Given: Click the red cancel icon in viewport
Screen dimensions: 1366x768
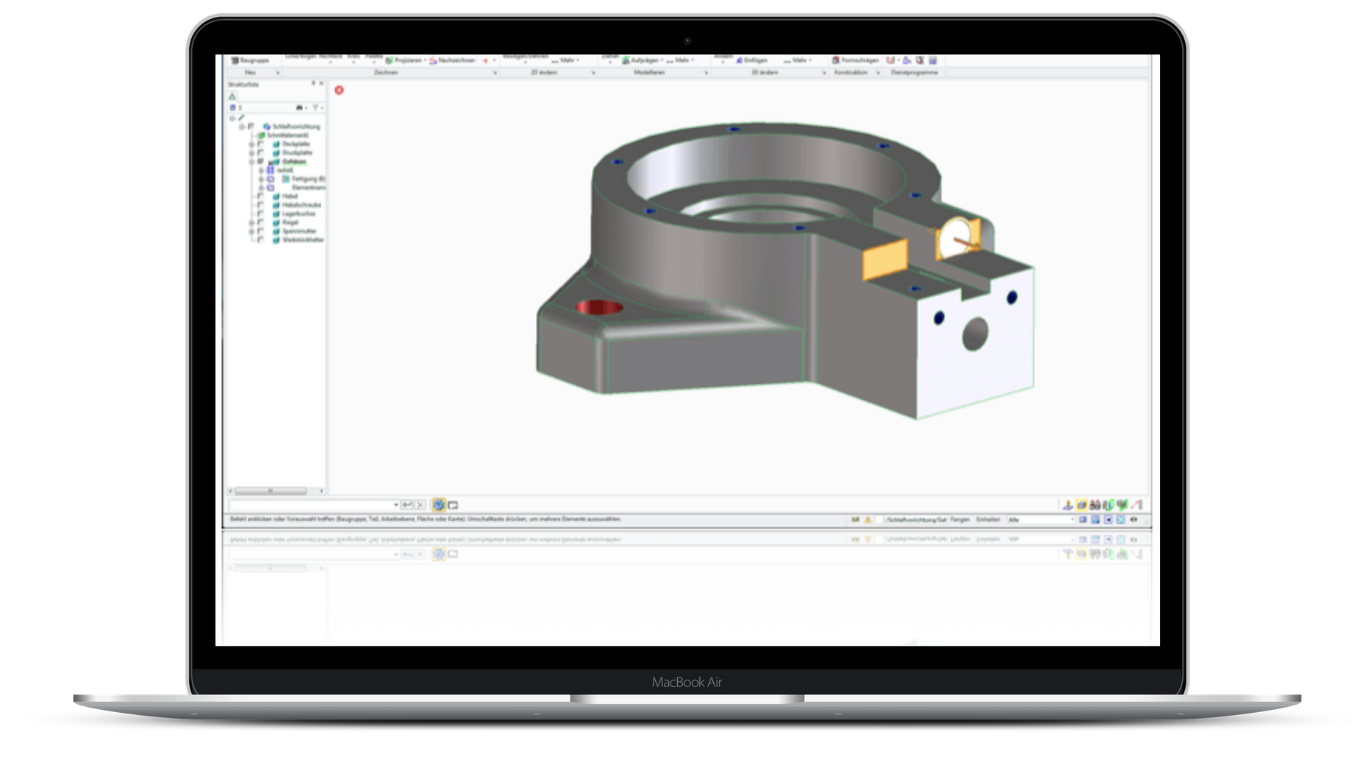Looking at the screenshot, I should pos(339,90).
